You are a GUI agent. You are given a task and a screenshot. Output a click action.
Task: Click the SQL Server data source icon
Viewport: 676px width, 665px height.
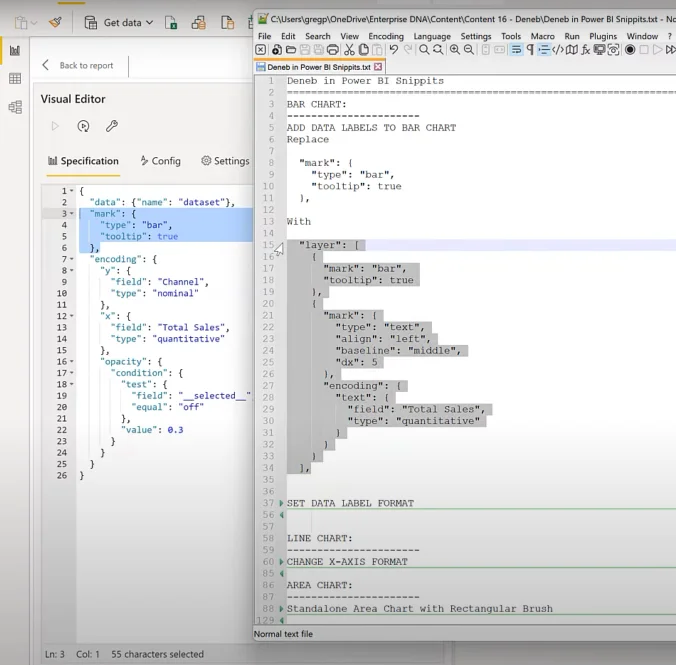227,22
